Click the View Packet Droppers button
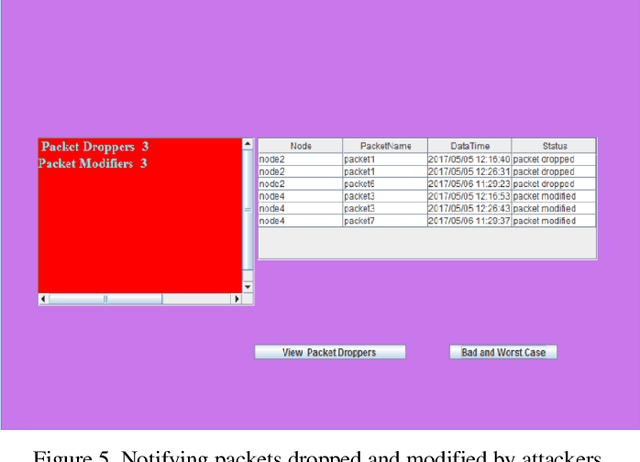 point(330,352)
